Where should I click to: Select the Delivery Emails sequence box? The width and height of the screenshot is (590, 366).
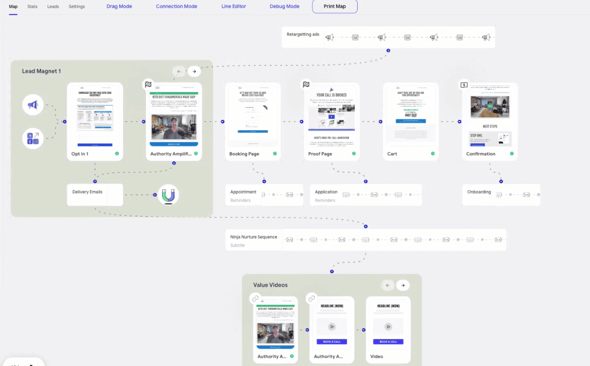tap(95, 195)
